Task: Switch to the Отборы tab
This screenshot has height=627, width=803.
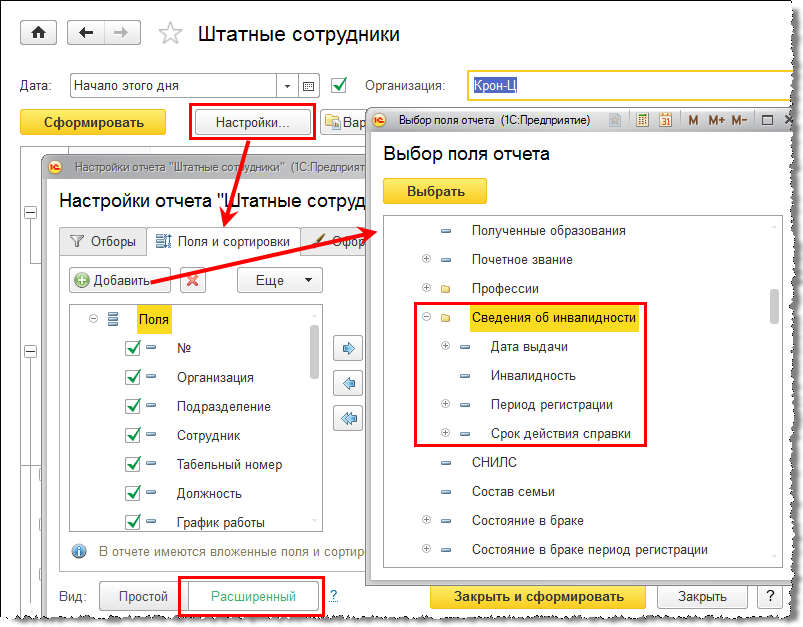Action: [x=103, y=241]
